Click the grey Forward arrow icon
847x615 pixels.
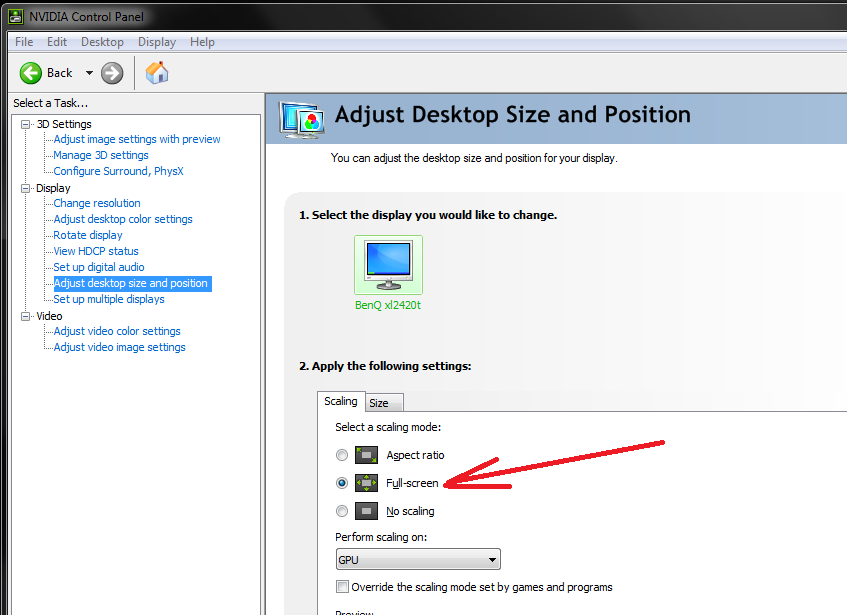pyautogui.click(x=112, y=73)
